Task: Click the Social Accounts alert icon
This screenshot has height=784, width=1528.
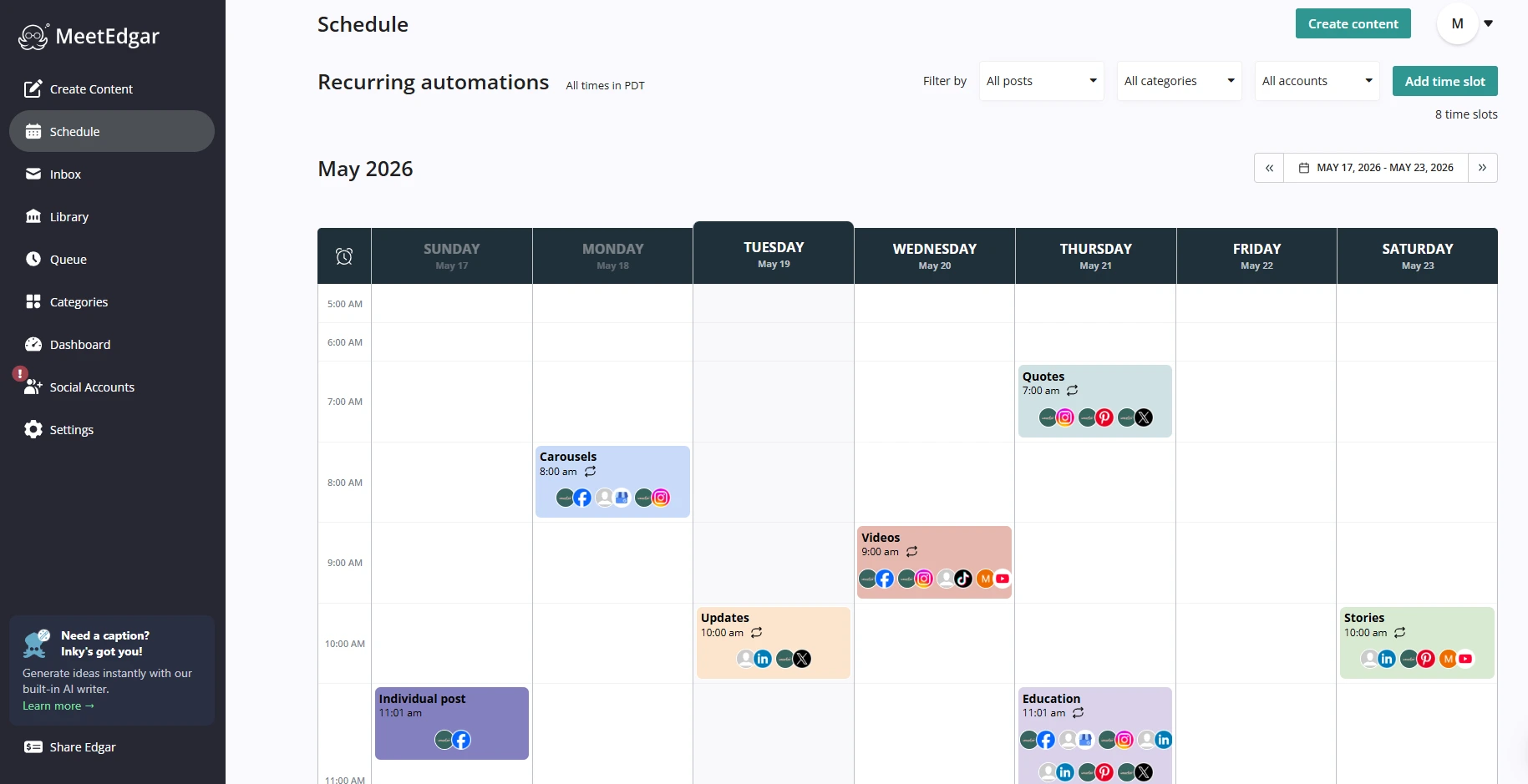Action: (x=20, y=373)
